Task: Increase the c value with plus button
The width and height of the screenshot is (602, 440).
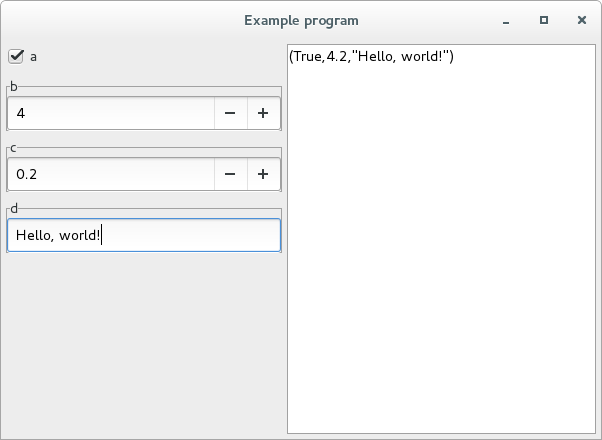Action: pos(264,174)
